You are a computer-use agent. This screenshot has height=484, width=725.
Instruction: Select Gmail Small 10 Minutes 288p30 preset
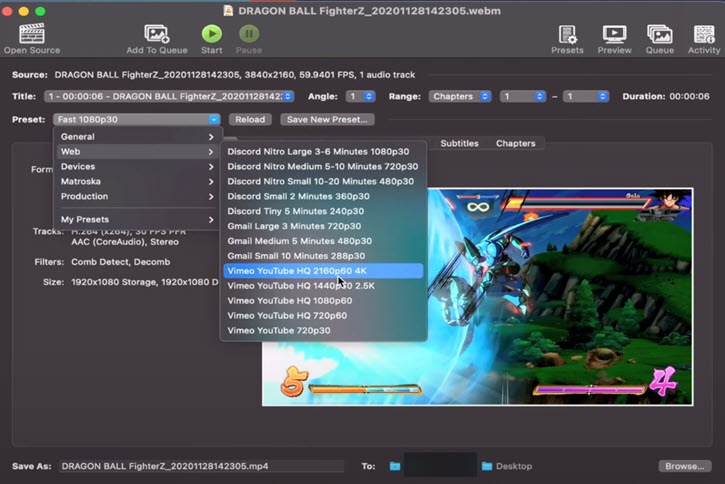[323, 256]
